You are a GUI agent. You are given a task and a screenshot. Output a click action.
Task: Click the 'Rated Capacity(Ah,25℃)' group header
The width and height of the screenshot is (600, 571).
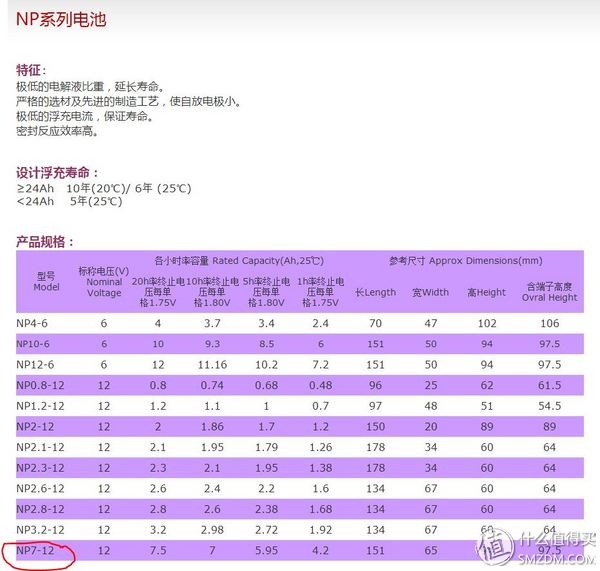click(239, 261)
